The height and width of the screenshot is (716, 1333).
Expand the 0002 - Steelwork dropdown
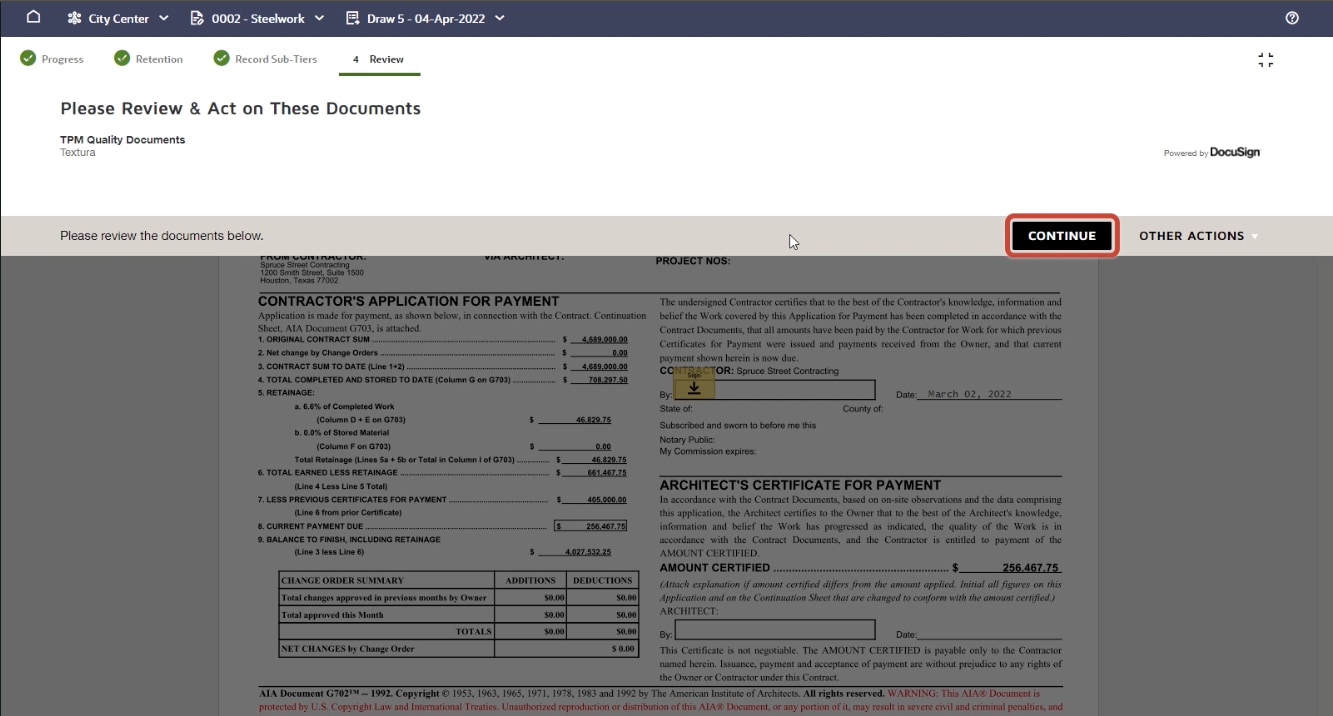coord(319,18)
